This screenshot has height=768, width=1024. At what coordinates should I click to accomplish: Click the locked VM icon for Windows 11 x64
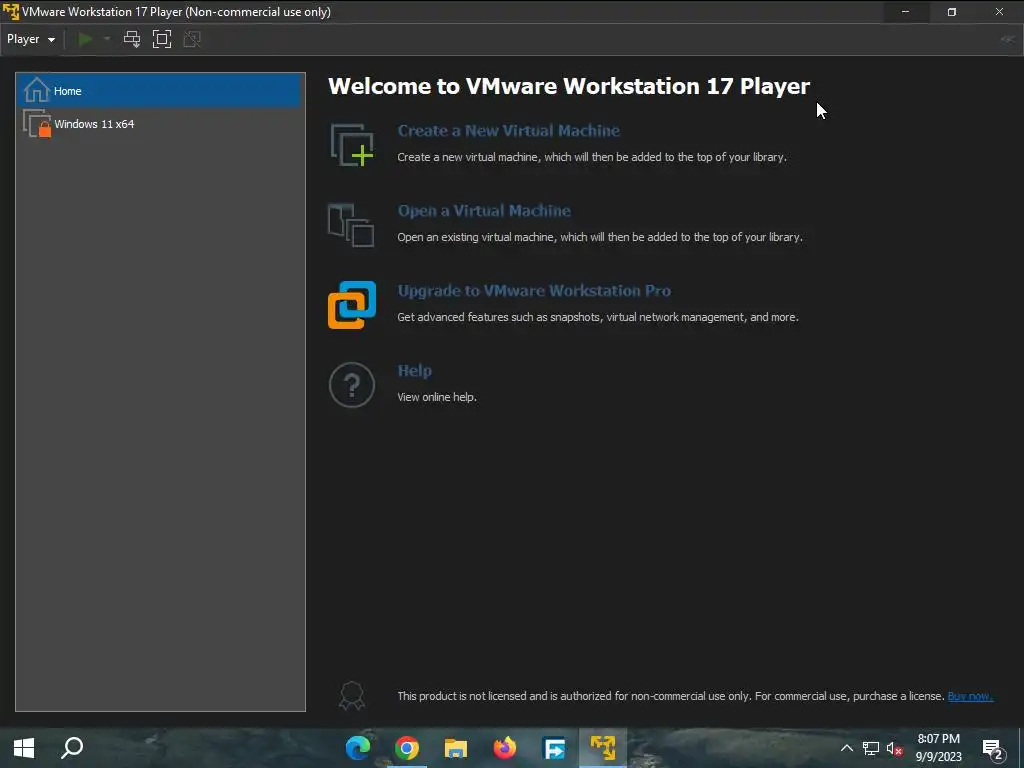(x=37, y=123)
